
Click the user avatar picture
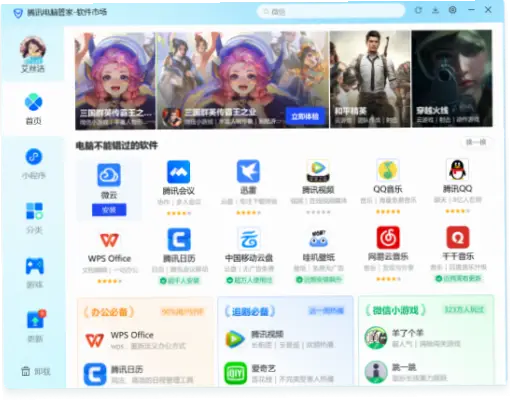tap(32, 49)
